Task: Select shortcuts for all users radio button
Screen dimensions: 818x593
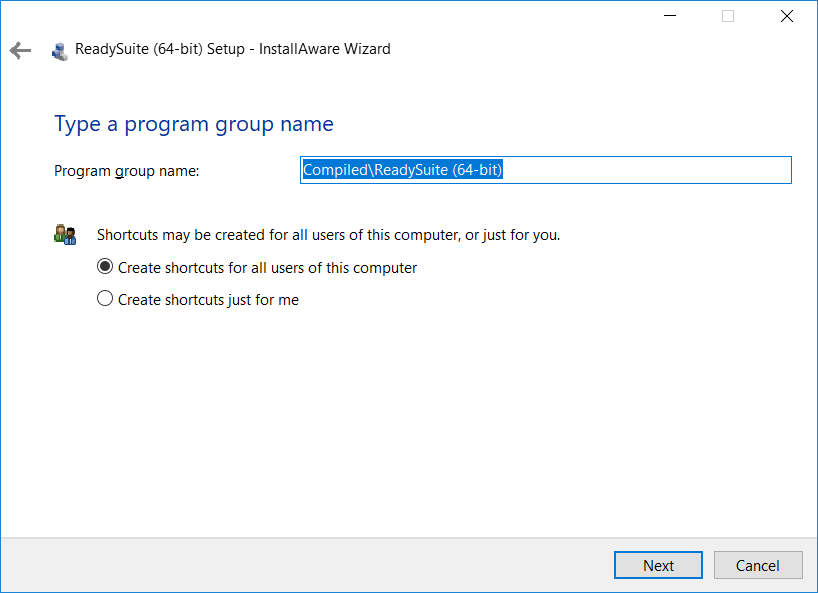Action: click(x=105, y=267)
